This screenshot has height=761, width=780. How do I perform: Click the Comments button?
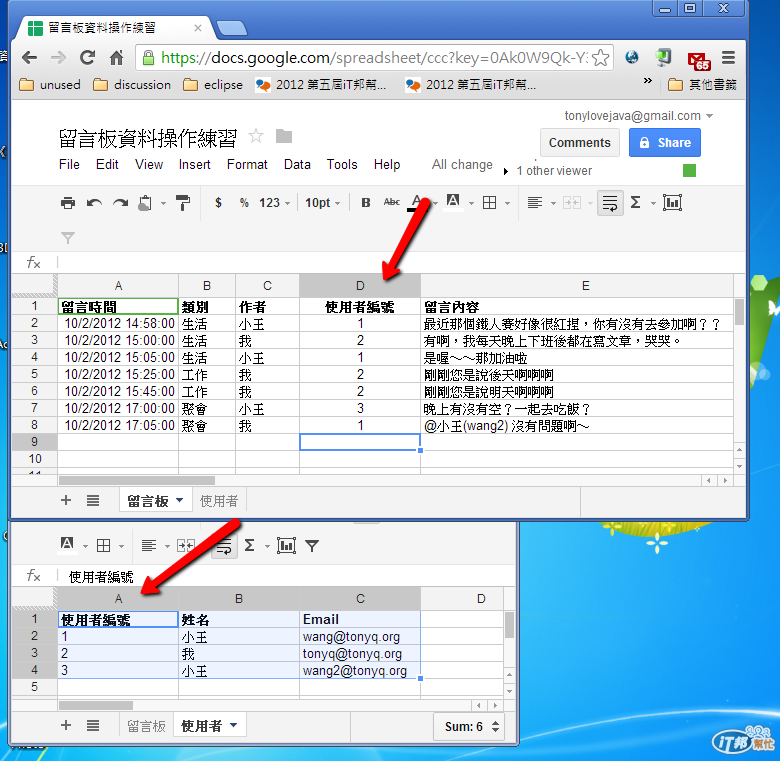(x=580, y=143)
